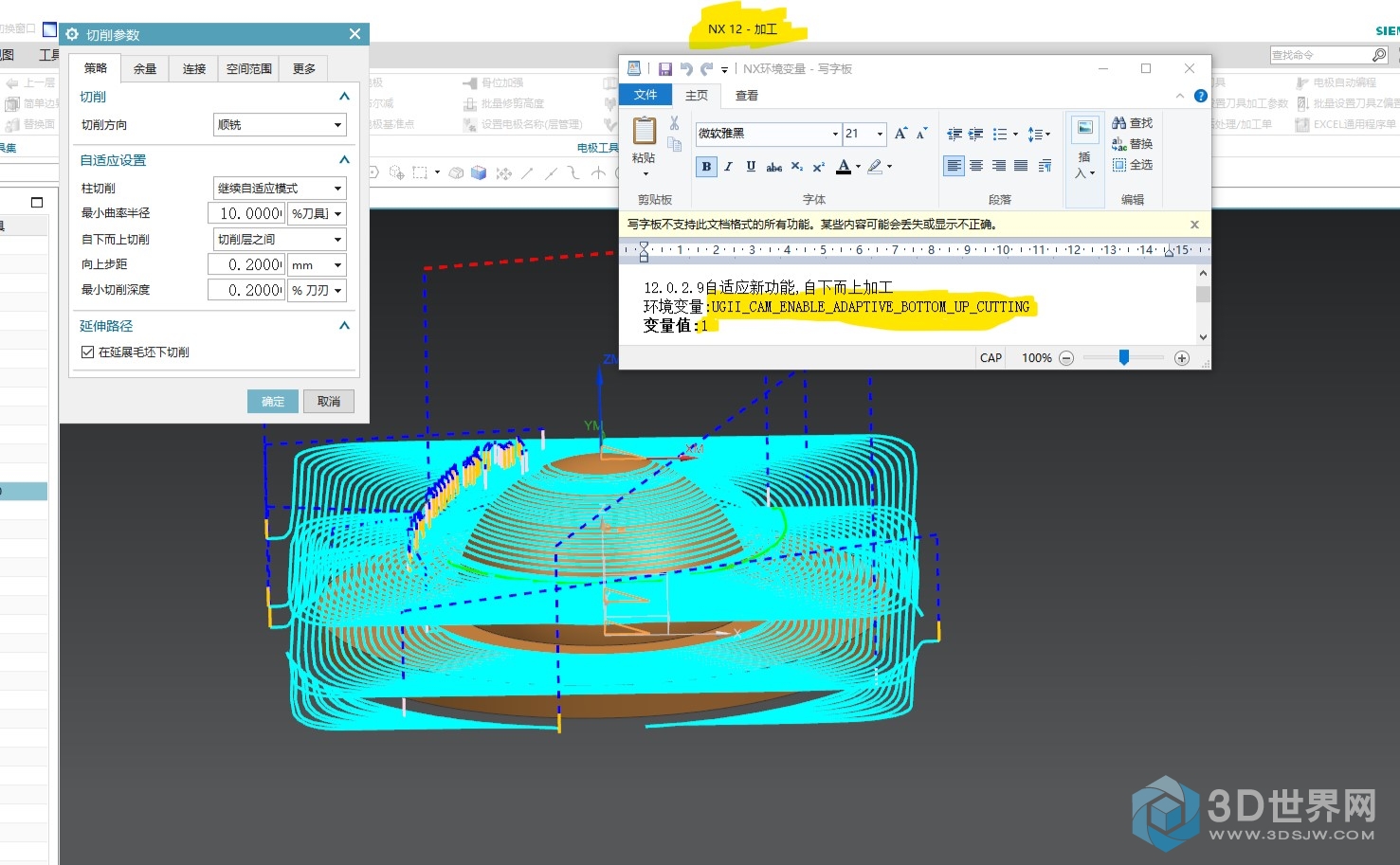Switch to the 查看 ribbon tab
1400x865 pixels.
click(x=747, y=95)
